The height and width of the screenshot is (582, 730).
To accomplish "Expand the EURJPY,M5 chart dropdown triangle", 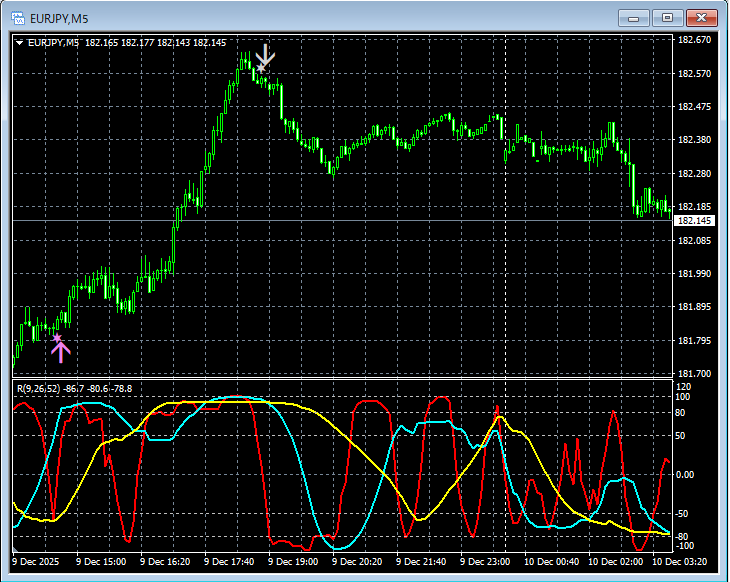I will (x=20, y=43).
